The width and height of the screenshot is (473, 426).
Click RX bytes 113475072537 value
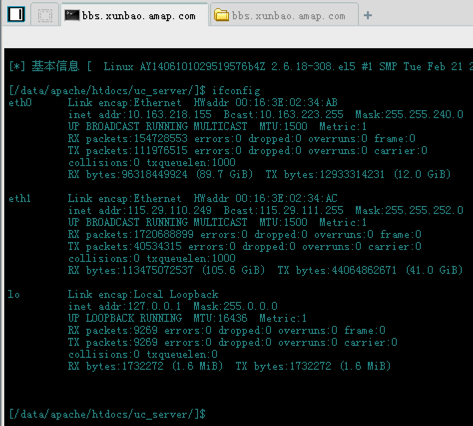point(157,270)
